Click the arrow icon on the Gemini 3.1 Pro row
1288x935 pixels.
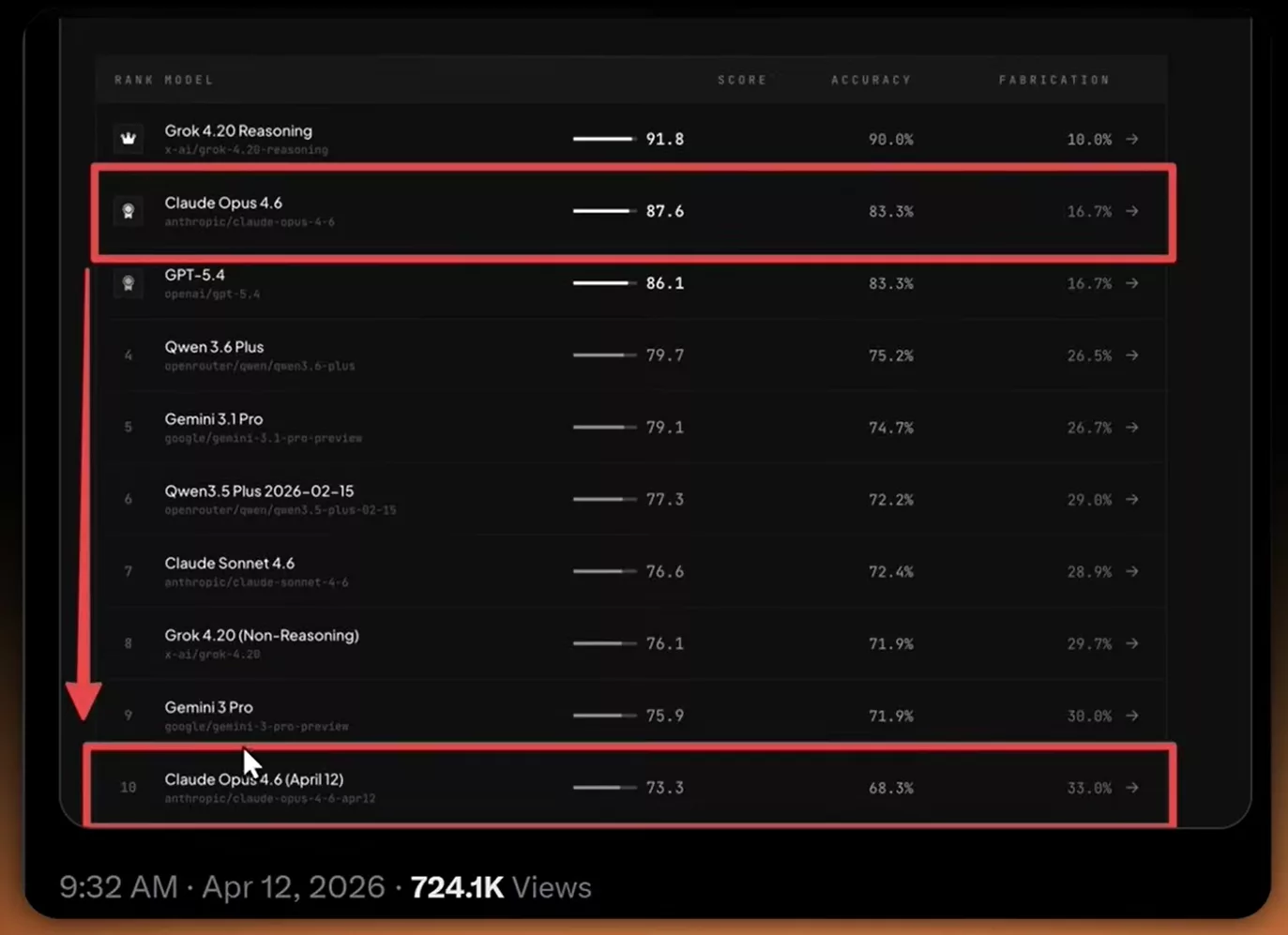coord(1133,428)
